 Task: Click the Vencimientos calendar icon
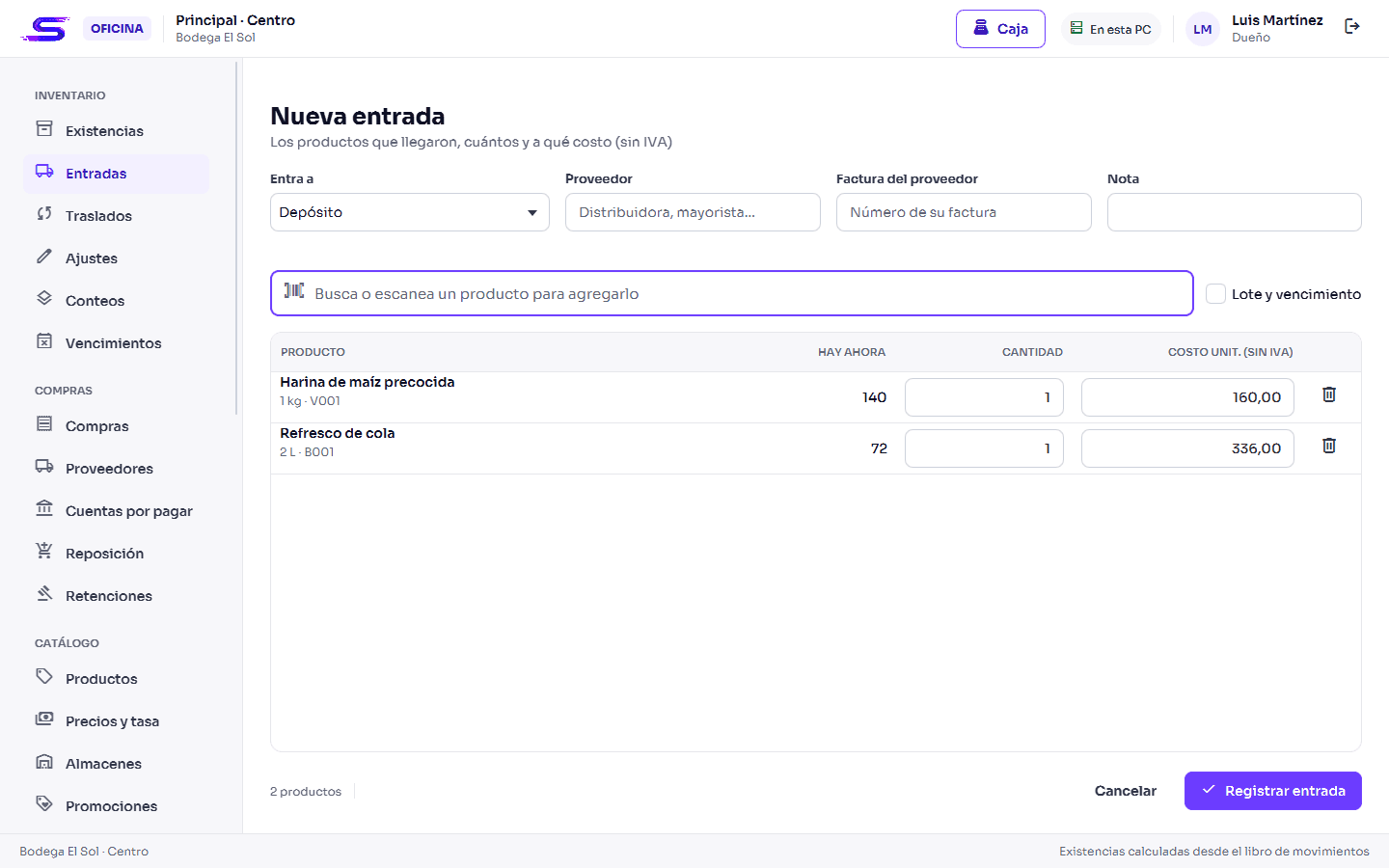coord(44,341)
